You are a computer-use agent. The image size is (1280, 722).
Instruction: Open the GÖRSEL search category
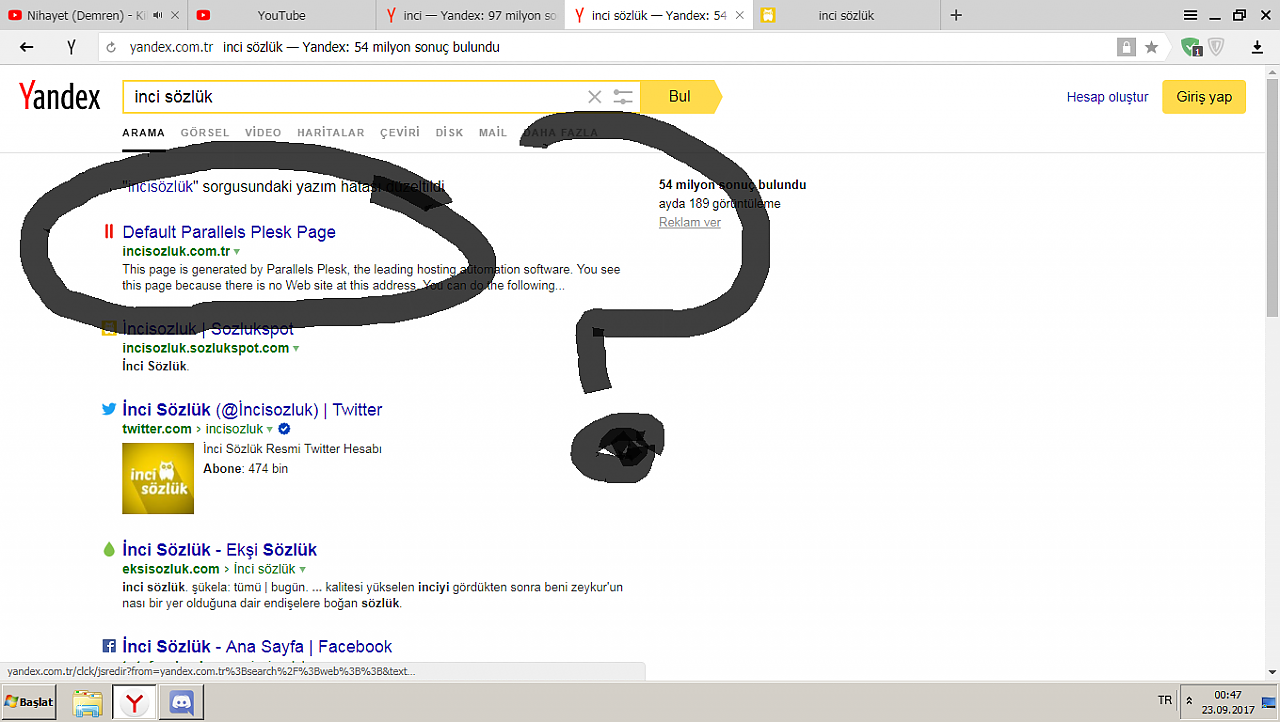[x=205, y=132]
